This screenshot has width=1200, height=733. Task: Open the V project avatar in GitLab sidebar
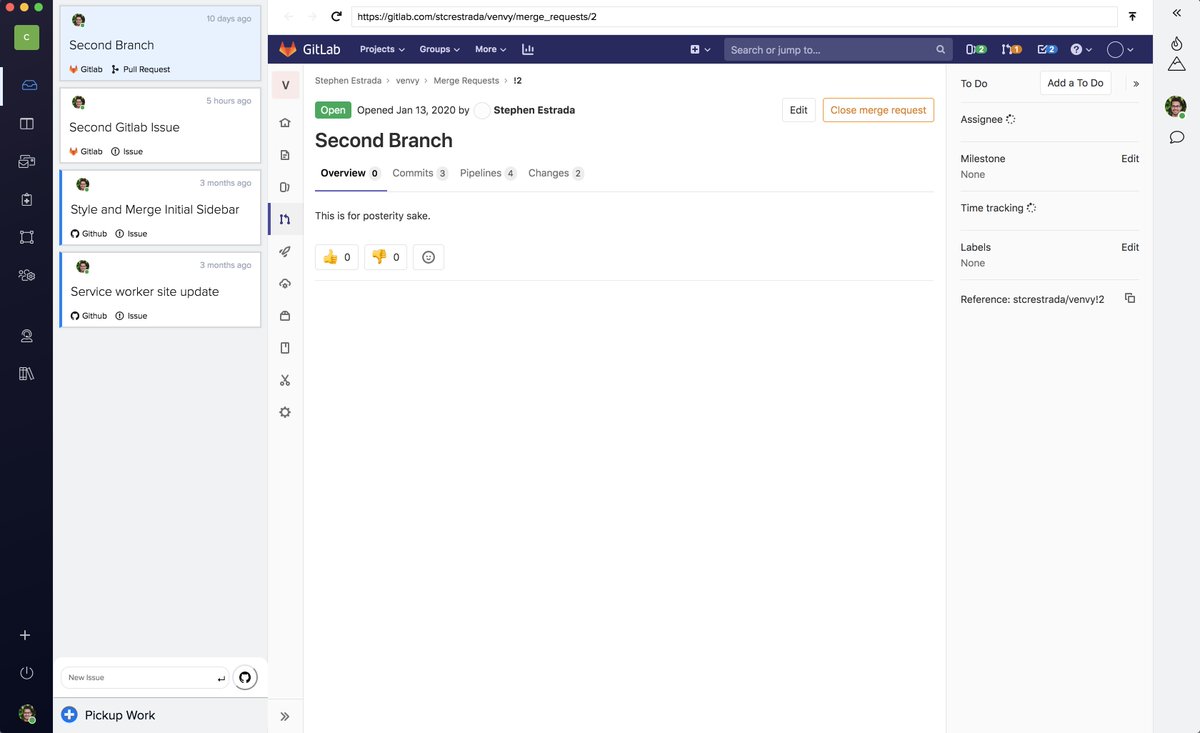(x=285, y=85)
